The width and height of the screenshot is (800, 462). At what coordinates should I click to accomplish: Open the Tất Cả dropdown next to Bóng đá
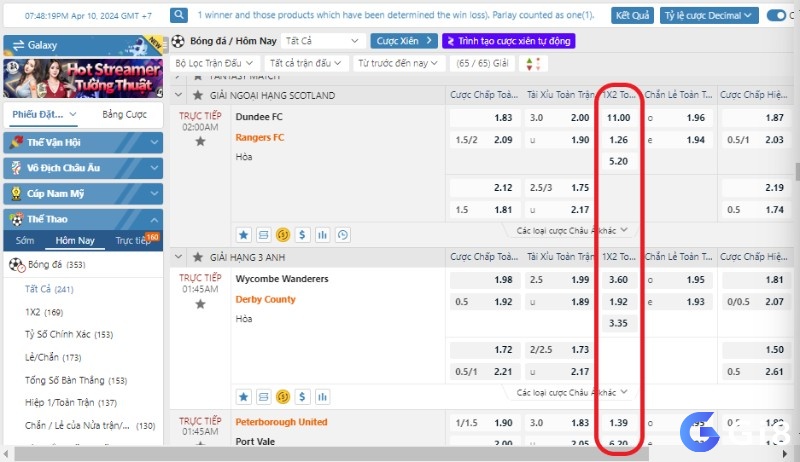click(x=323, y=41)
